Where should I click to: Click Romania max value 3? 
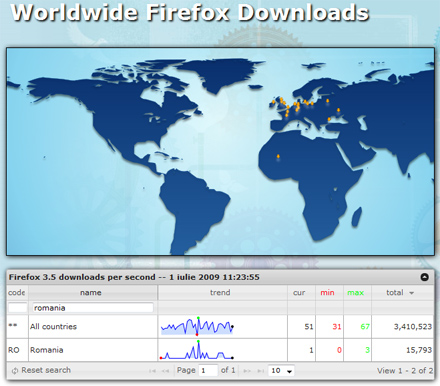tap(367, 350)
